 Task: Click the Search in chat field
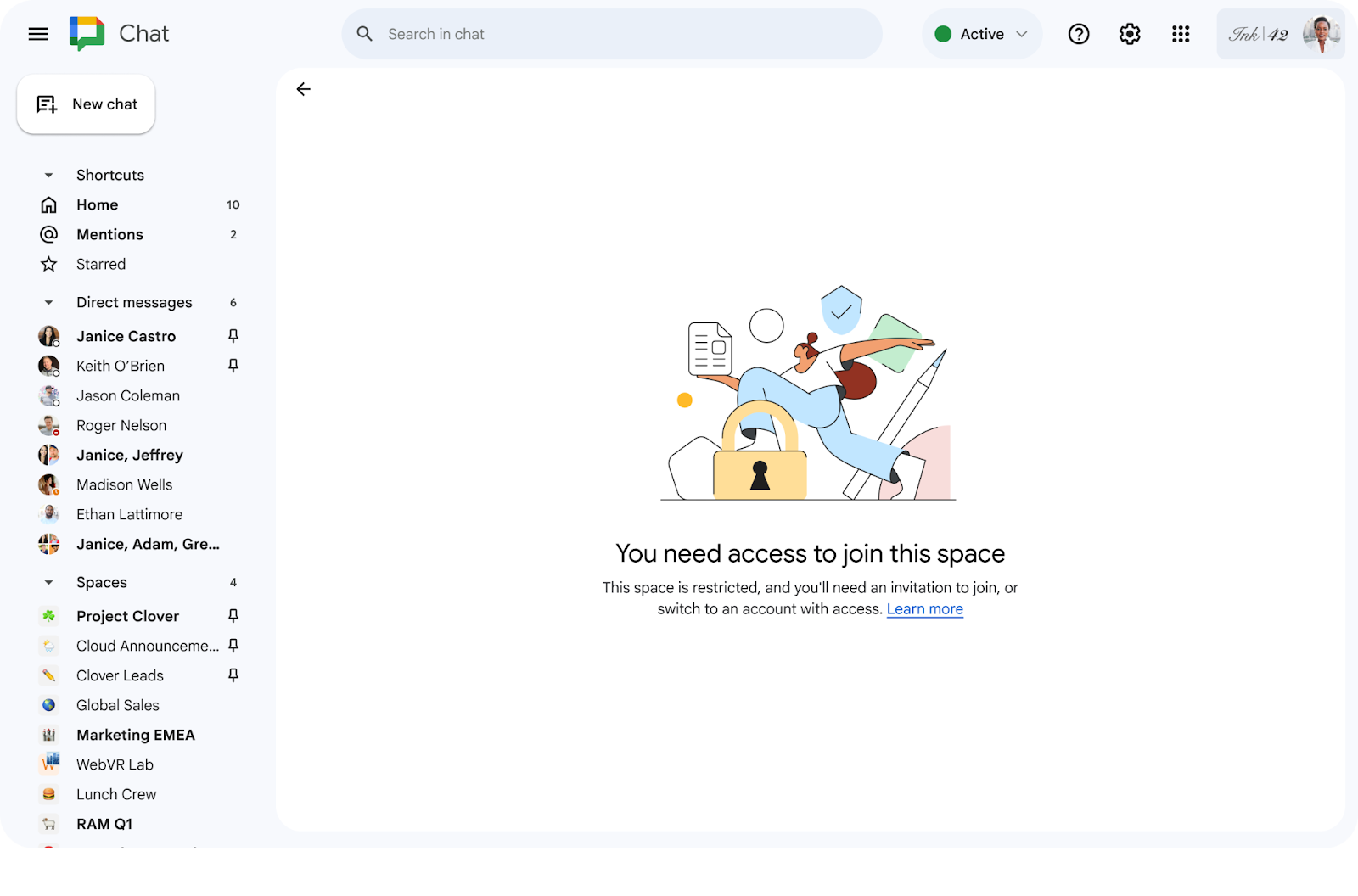[x=611, y=34]
